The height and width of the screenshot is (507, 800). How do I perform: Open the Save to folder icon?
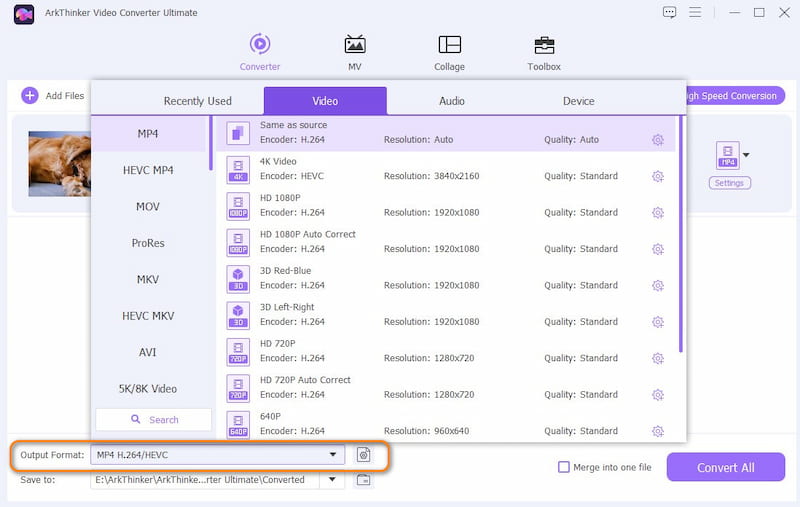point(363,480)
